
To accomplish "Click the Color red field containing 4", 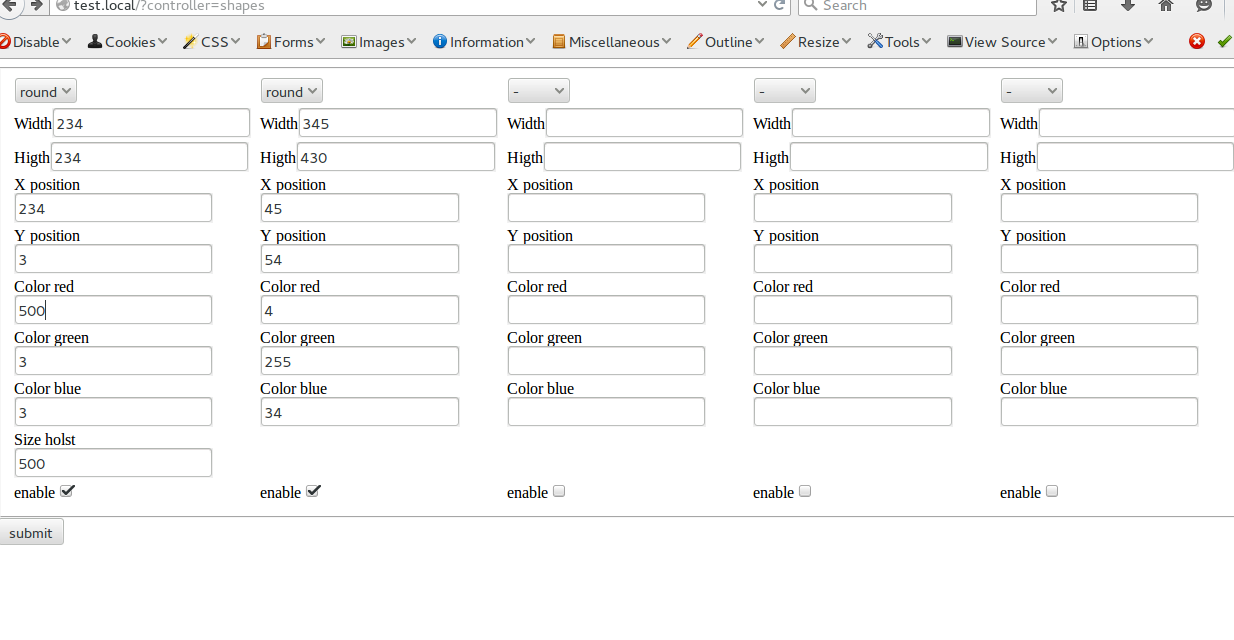I will point(360,310).
